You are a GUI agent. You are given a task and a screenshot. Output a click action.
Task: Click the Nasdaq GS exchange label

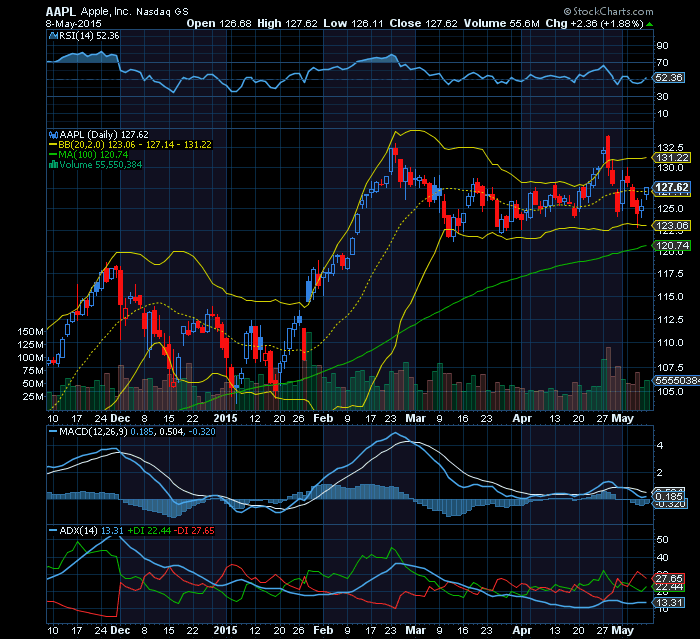click(x=162, y=12)
